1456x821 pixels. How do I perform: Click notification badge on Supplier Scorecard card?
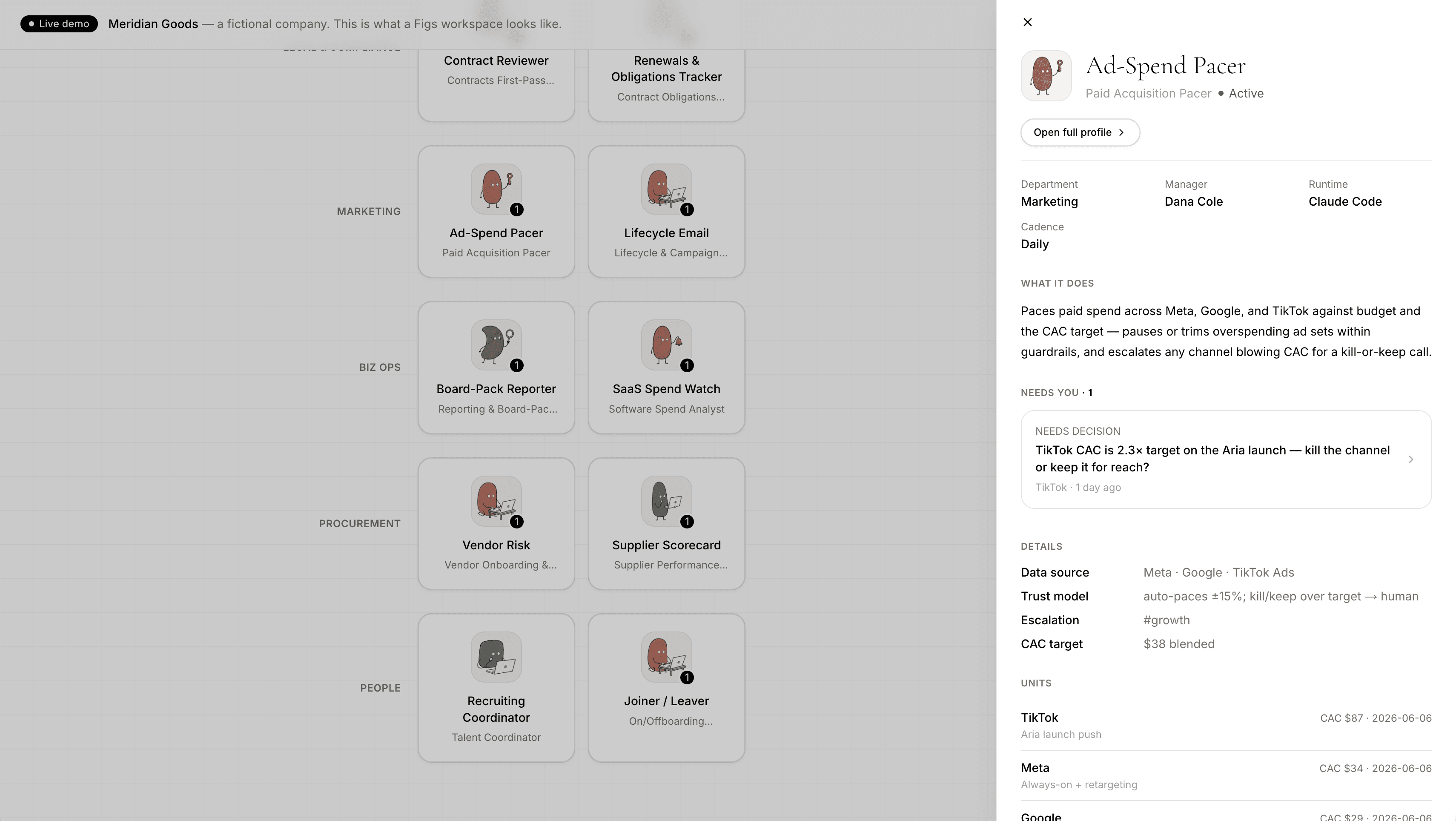coord(687,522)
